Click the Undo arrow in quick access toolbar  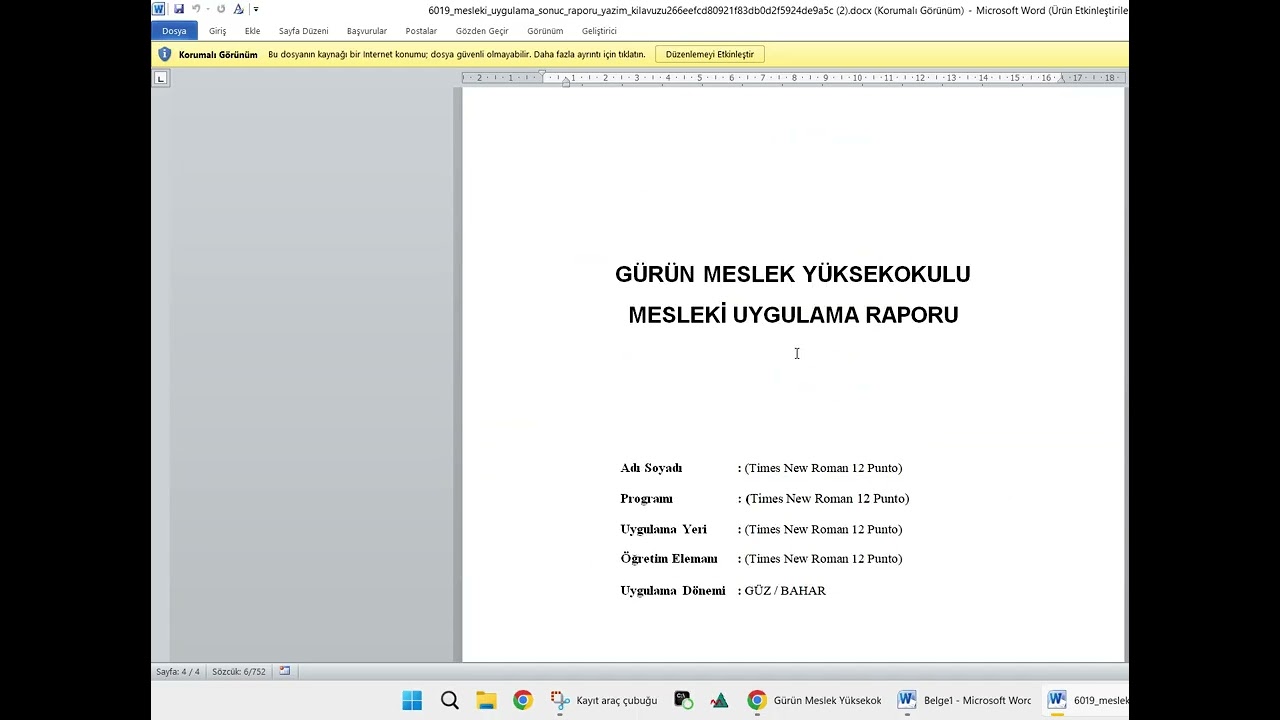click(x=196, y=9)
